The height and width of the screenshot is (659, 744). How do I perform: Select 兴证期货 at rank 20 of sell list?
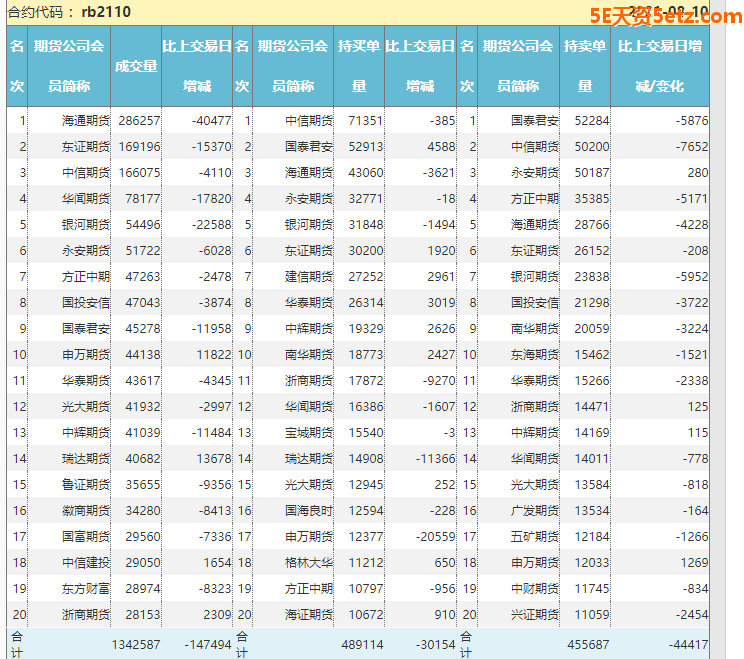pos(535,614)
